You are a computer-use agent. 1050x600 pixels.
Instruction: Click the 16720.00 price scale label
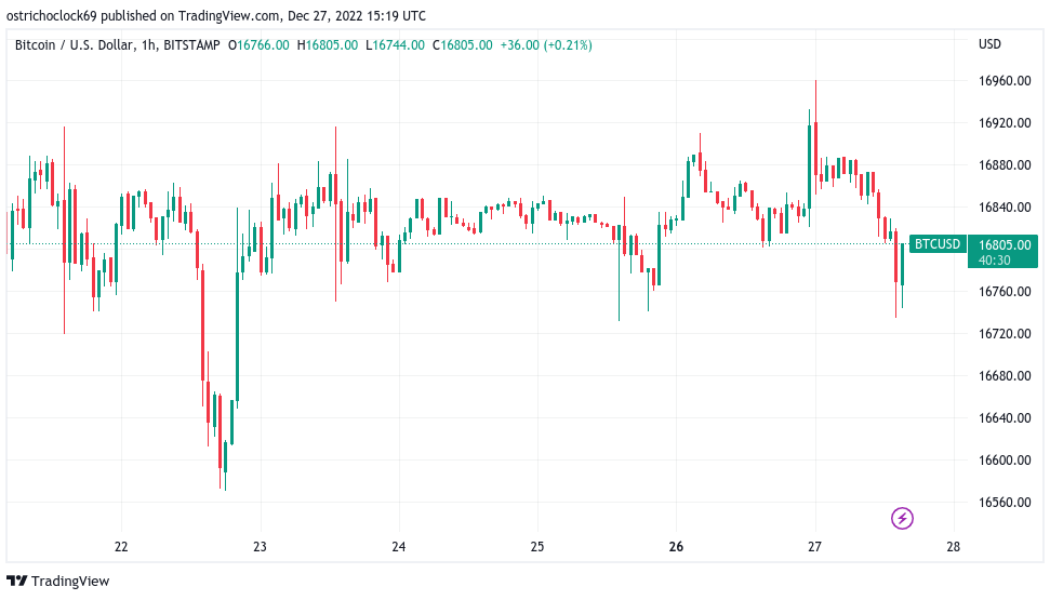pyautogui.click(x=1003, y=334)
